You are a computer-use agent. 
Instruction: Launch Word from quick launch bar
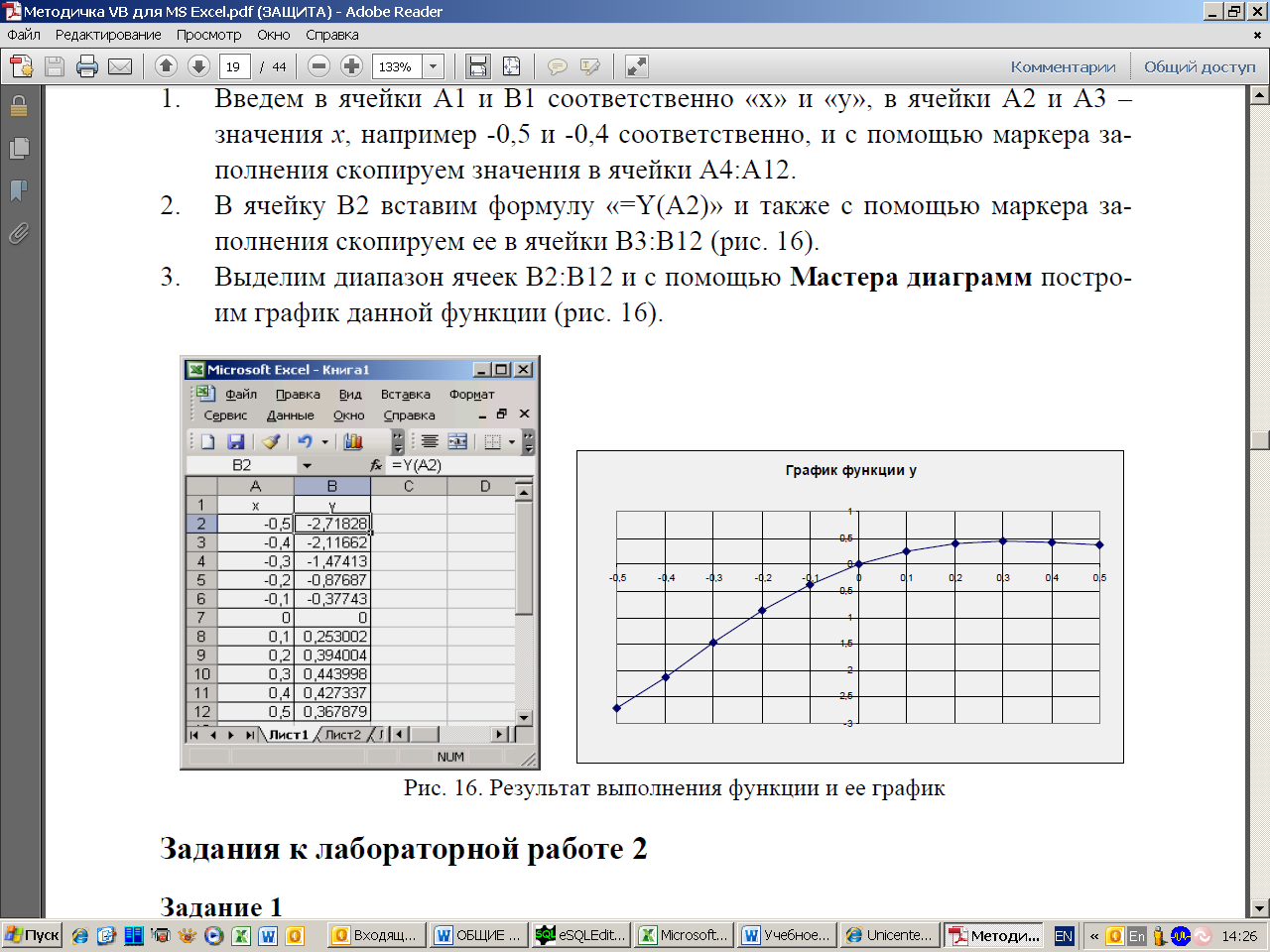[268, 935]
